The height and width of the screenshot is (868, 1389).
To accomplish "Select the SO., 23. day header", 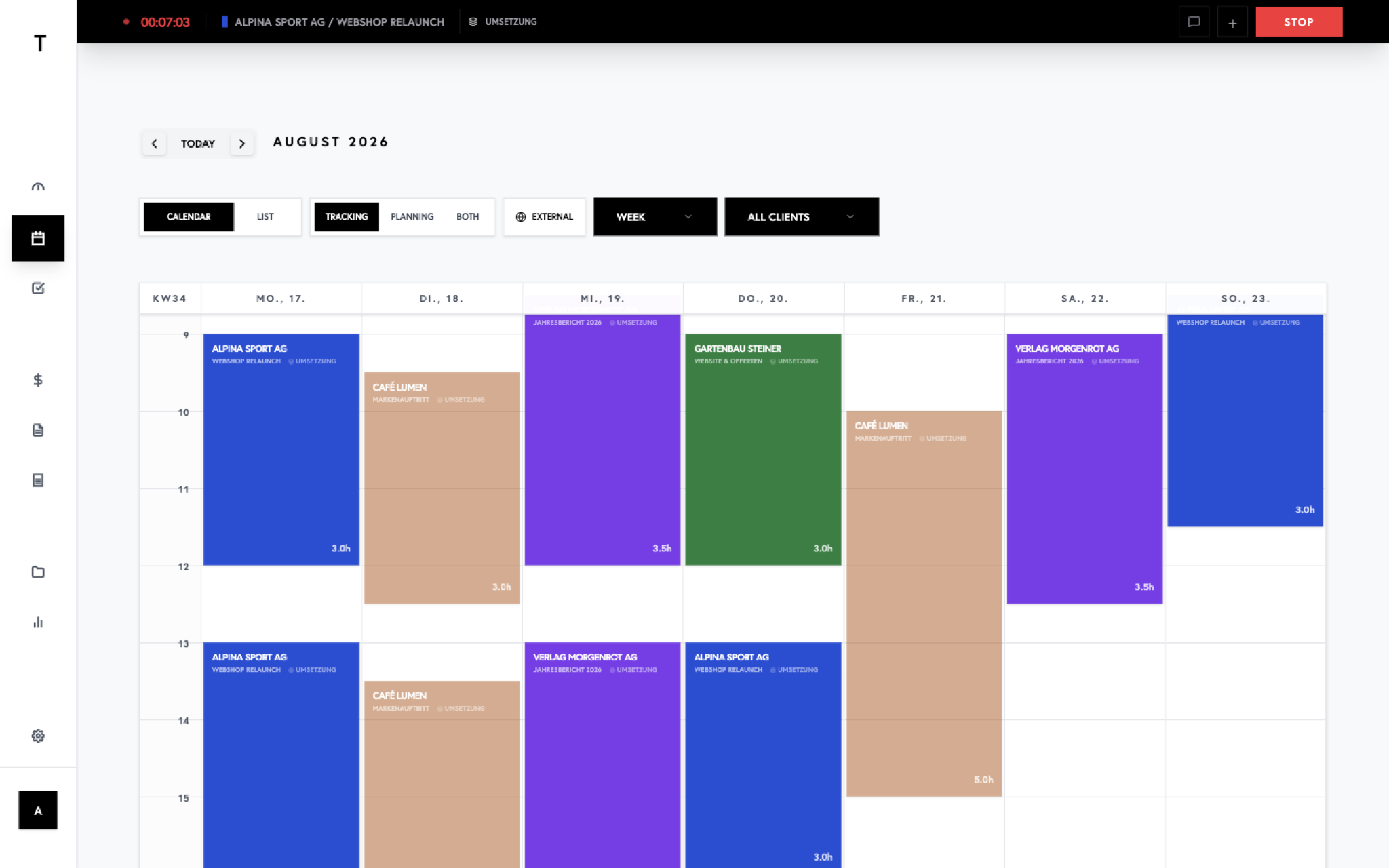I will pyautogui.click(x=1245, y=298).
